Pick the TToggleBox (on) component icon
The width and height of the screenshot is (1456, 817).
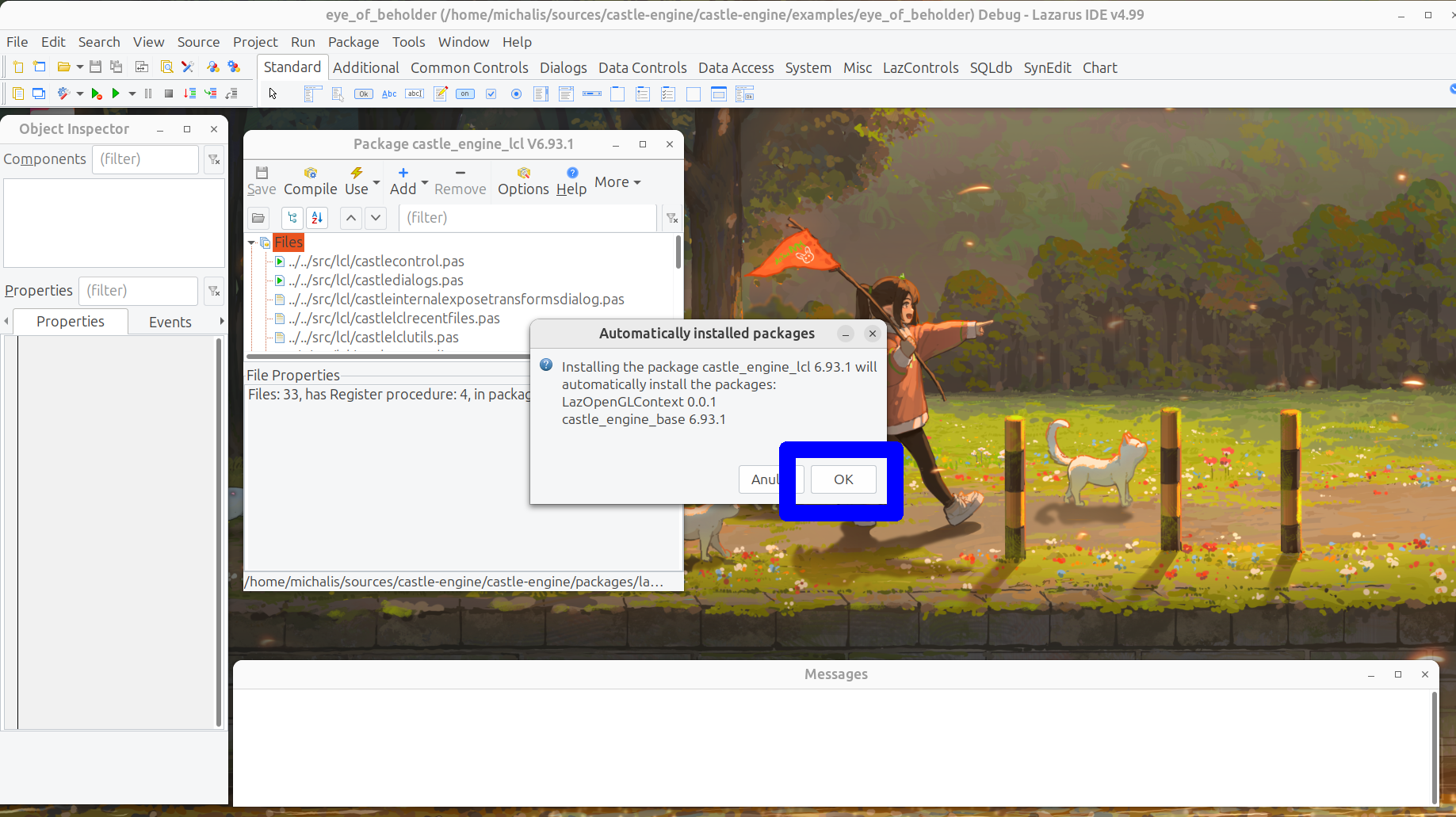point(465,94)
